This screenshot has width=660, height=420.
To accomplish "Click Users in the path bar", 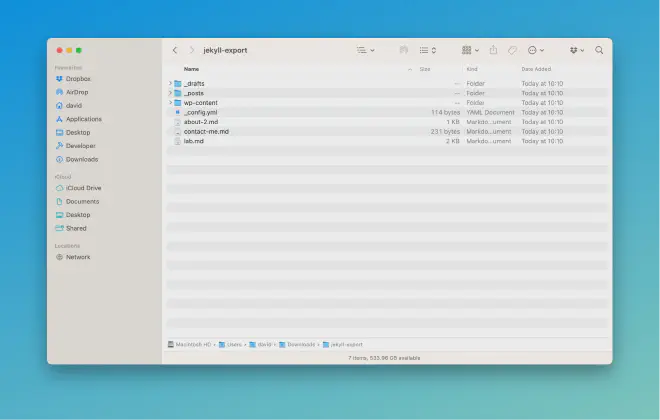I will click(x=230, y=344).
